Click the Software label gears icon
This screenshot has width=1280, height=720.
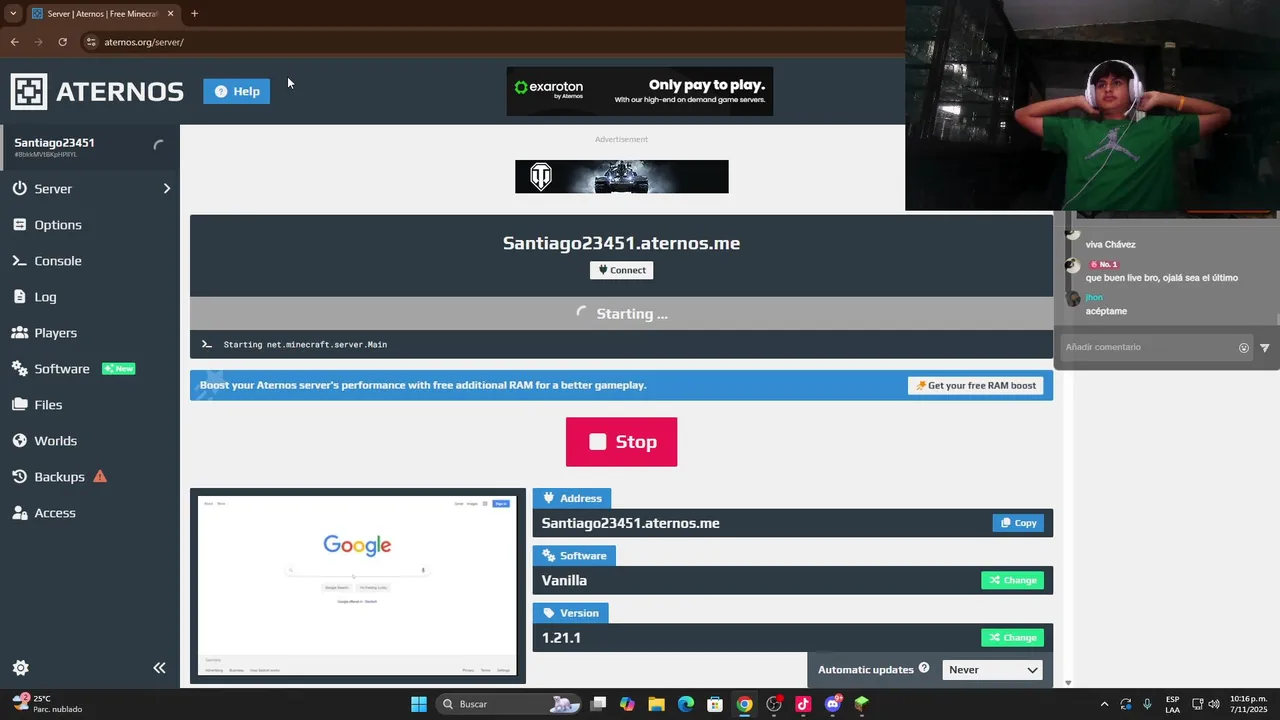point(548,555)
